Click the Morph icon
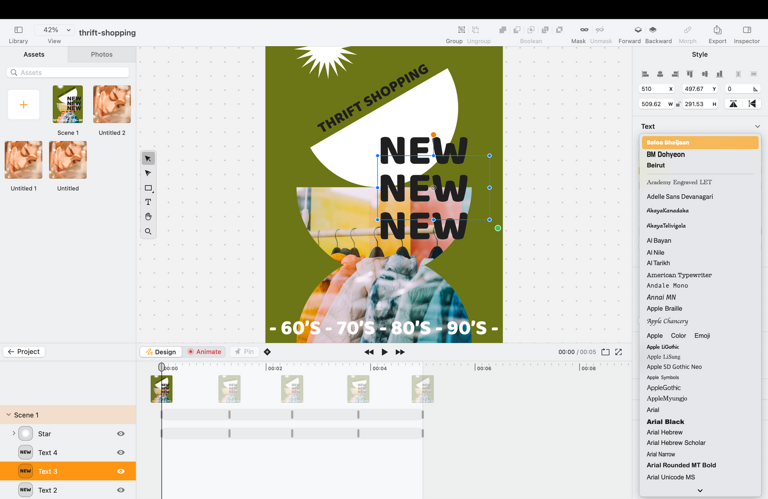 pos(687,30)
